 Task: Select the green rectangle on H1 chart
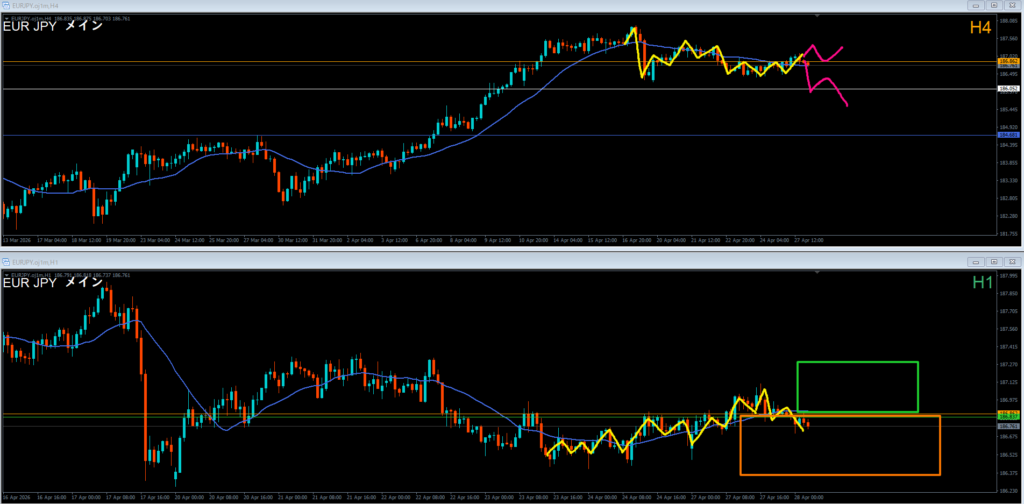click(857, 362)
